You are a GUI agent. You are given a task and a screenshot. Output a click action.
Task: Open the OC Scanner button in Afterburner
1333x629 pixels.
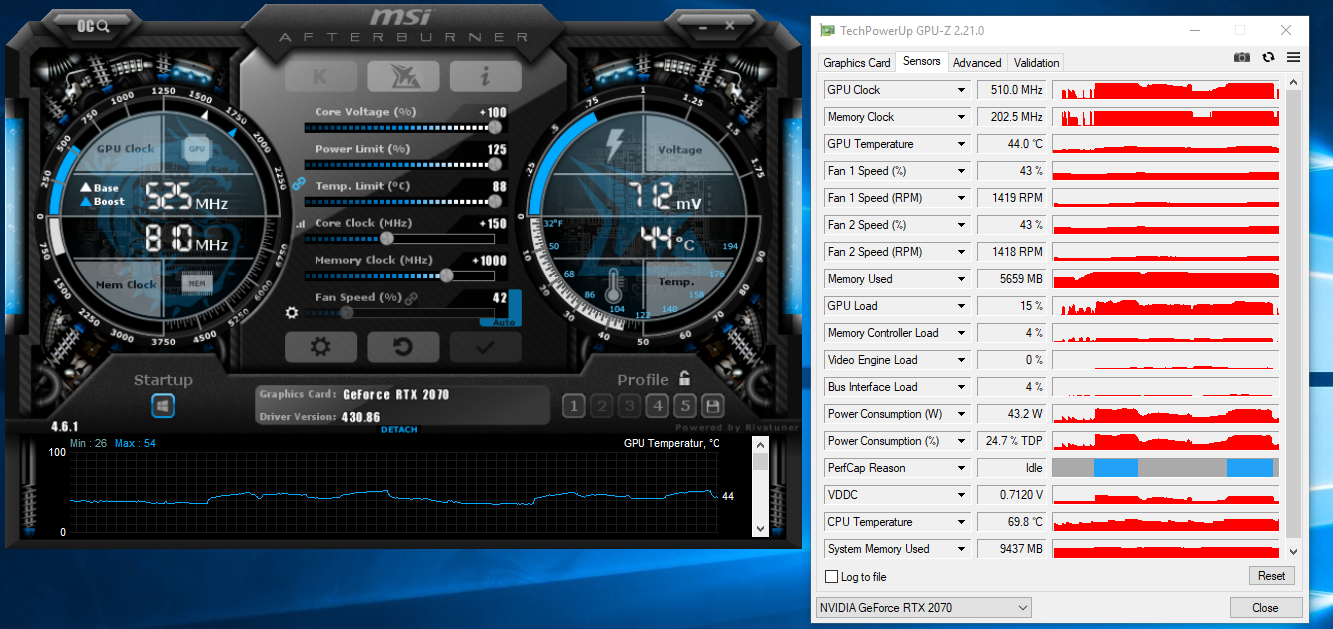tap(93, 24)
